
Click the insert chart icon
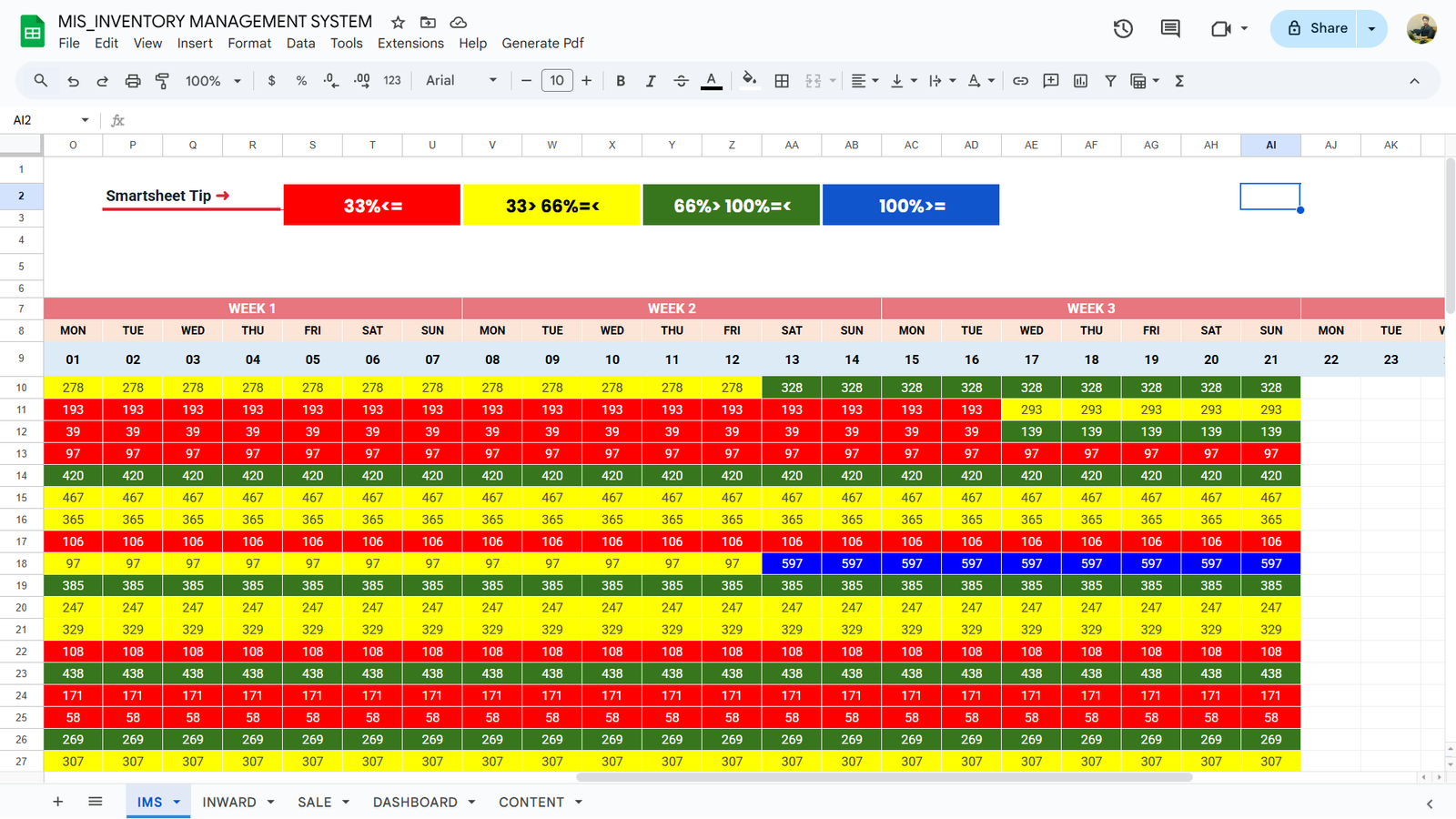click(x=1080, y=81)
